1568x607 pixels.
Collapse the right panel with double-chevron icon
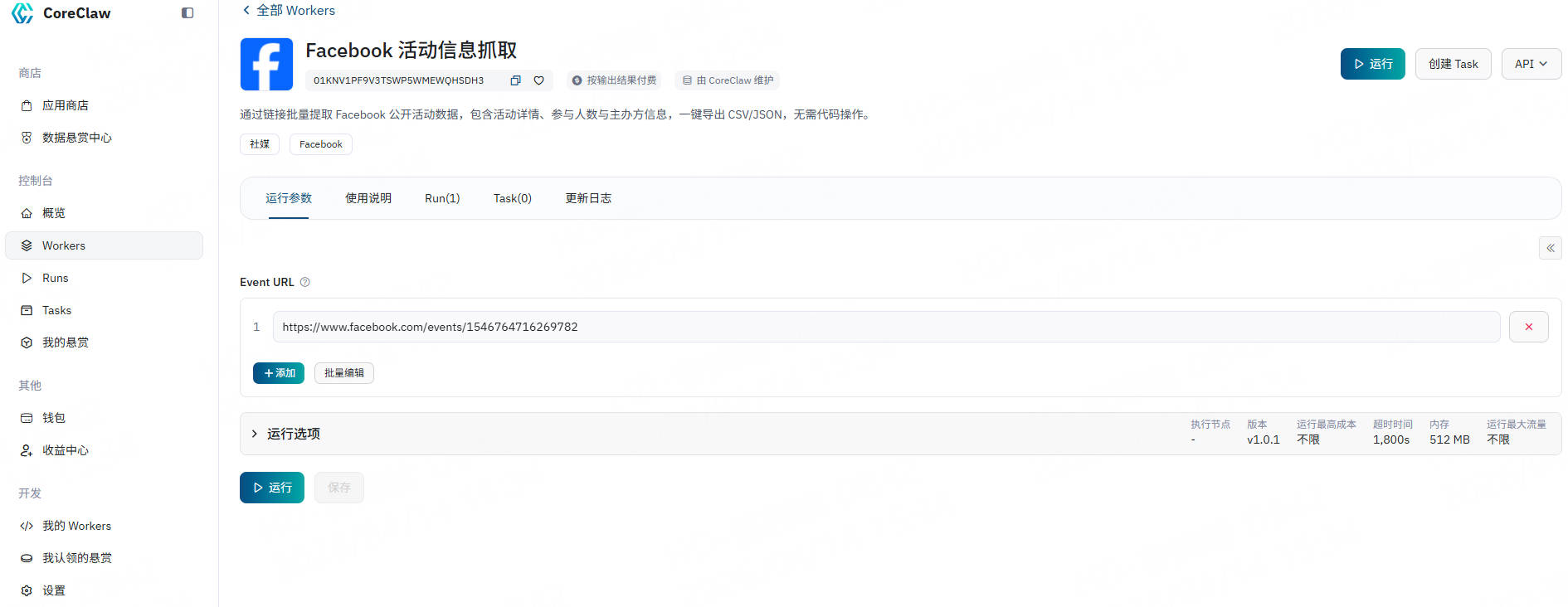[x=1550, y=248]
